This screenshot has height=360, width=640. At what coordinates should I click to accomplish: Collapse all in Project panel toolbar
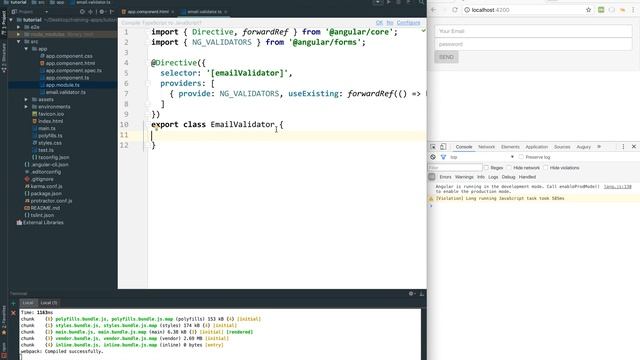point(91,12)
